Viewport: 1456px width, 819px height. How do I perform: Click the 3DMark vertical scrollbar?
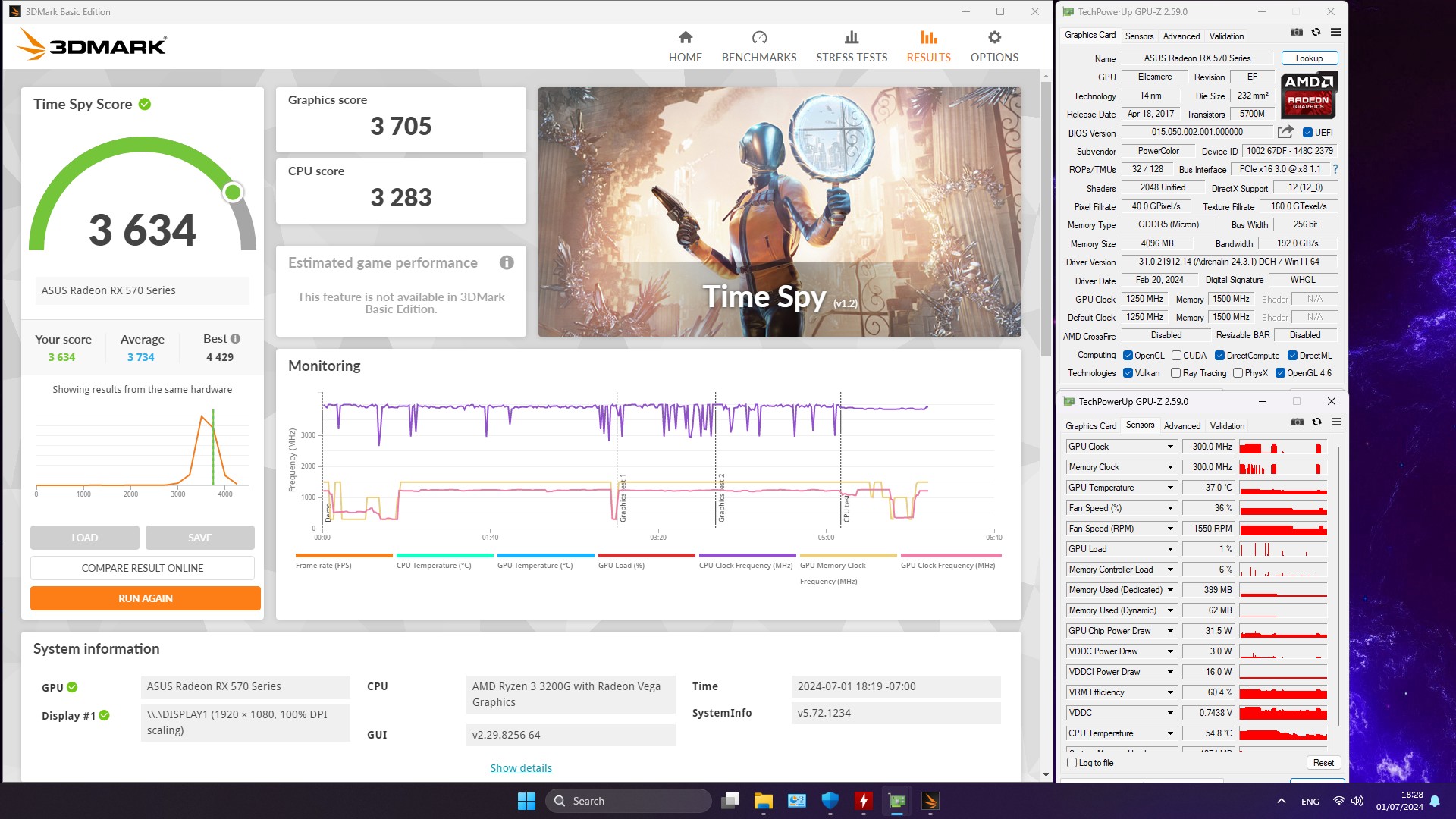pyautogui.click(x=1046, y=218)
